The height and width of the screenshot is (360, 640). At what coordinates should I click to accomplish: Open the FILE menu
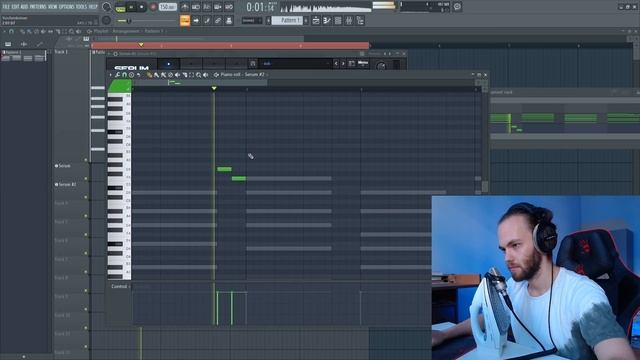(x=6, y=7)
